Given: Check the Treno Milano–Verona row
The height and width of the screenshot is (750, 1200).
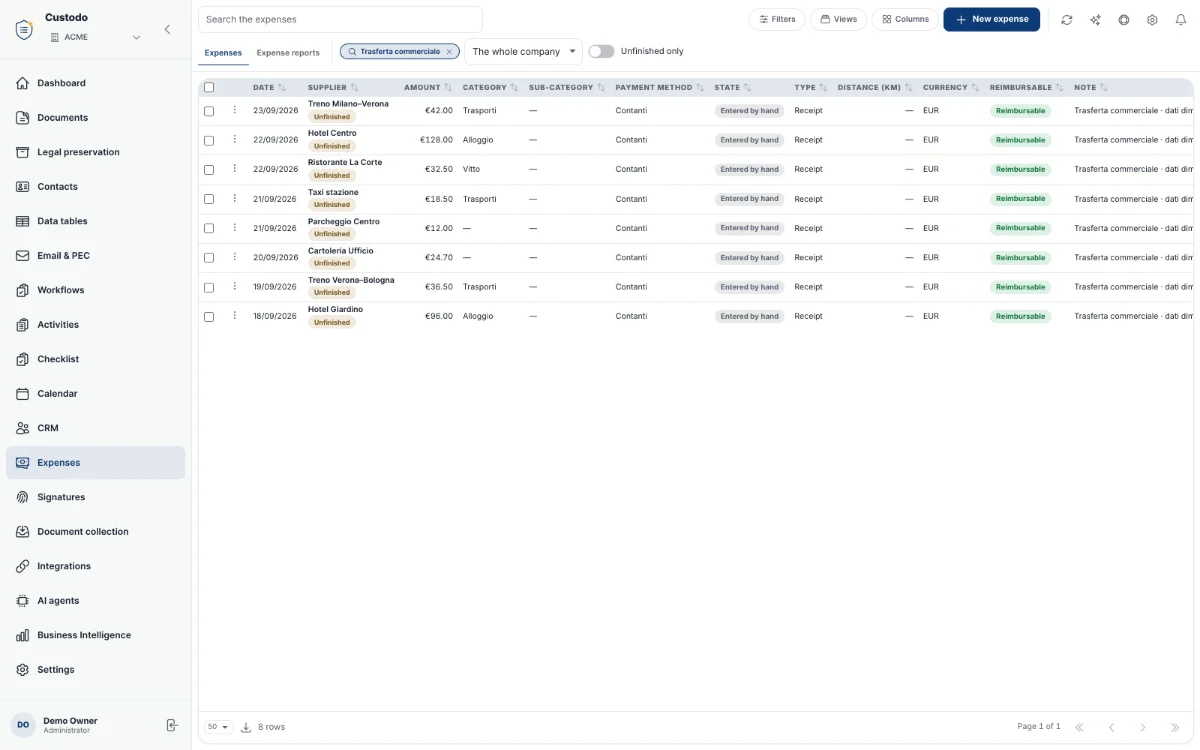Looking at the screenshot, I should tap(209, 111).
